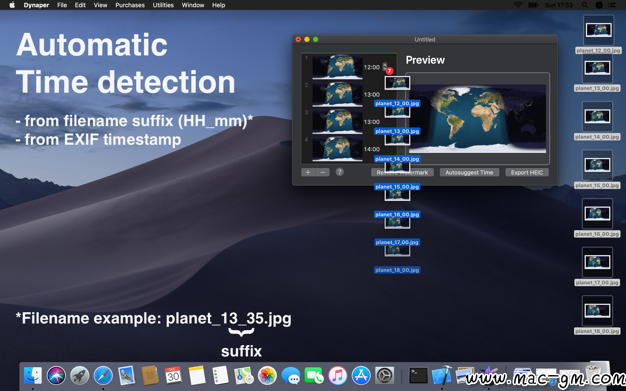Select image row 2 thumbnail in list
Viewport: 626px width, 391px height.
pos(337,95)
